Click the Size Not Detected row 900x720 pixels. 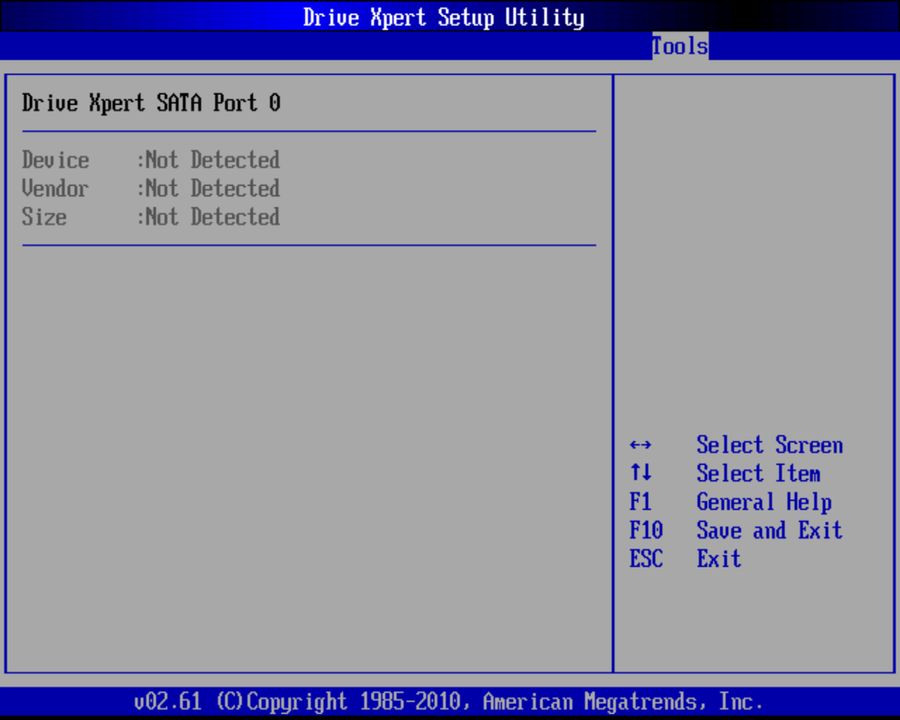point(151,217)
